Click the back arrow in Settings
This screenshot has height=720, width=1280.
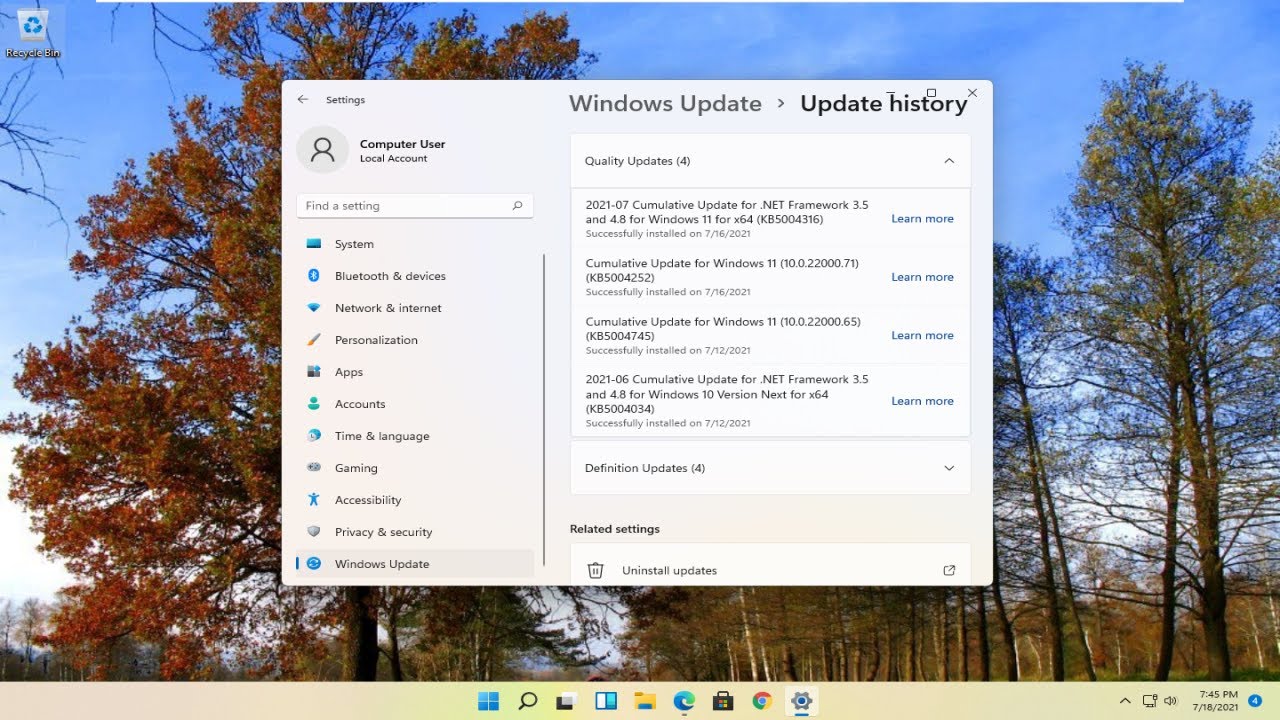pos(303,100)
